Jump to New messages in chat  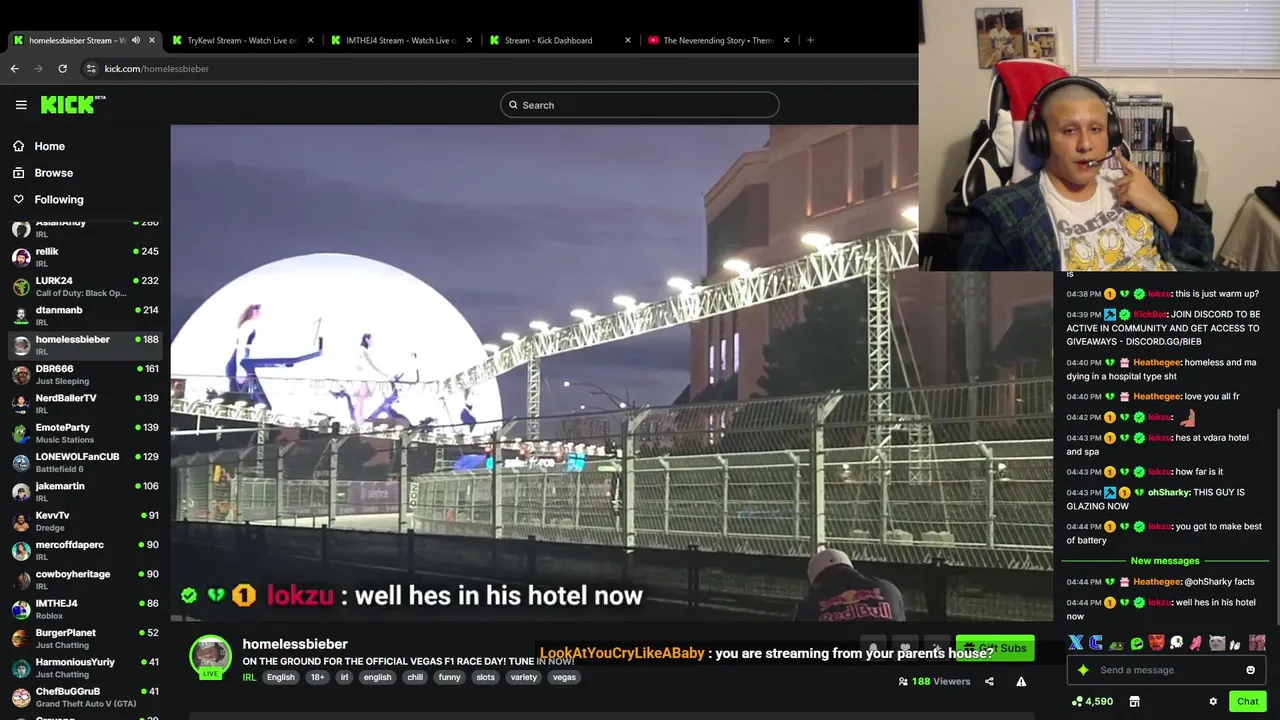(x=1165, y=561)
